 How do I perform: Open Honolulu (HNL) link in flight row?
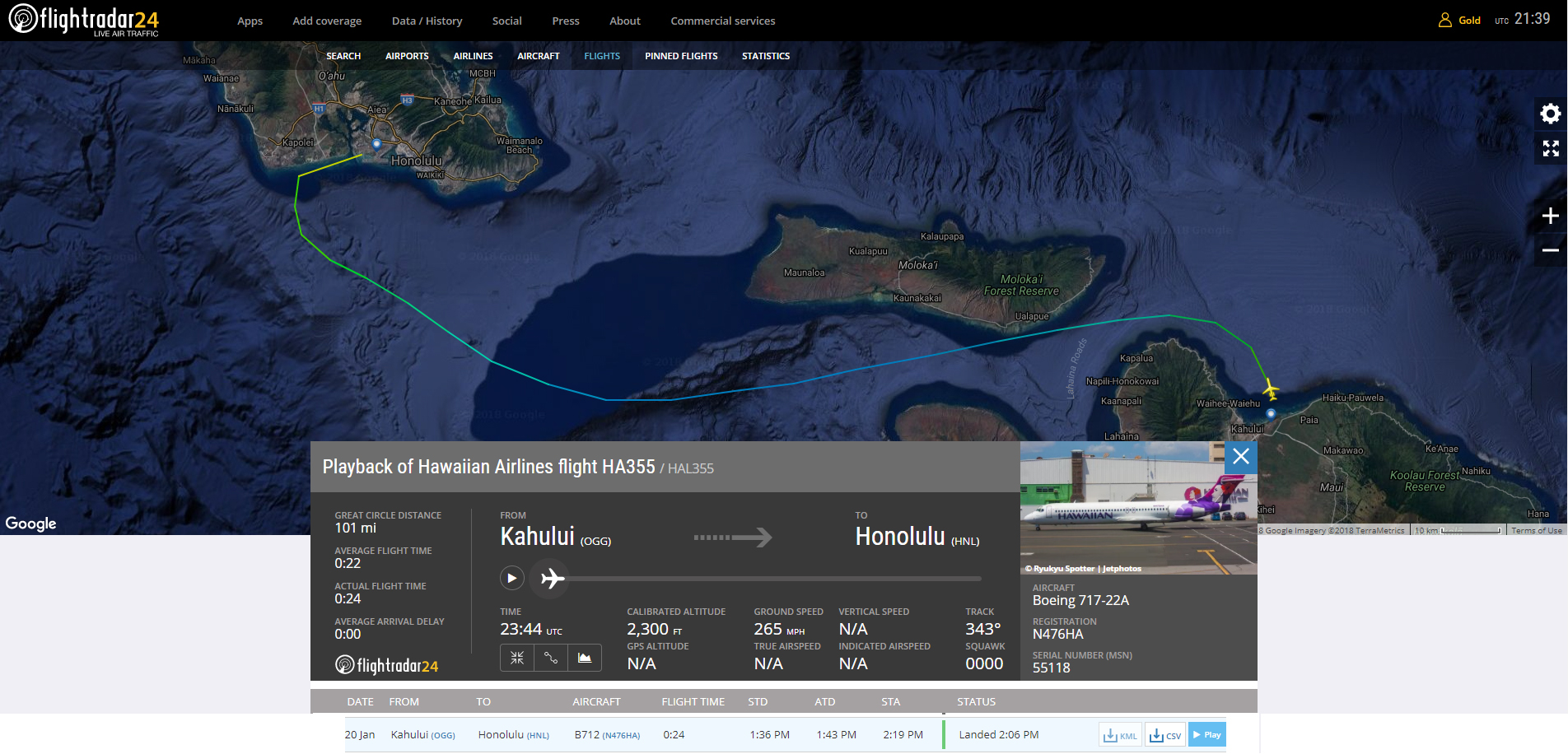click(513, 735)
